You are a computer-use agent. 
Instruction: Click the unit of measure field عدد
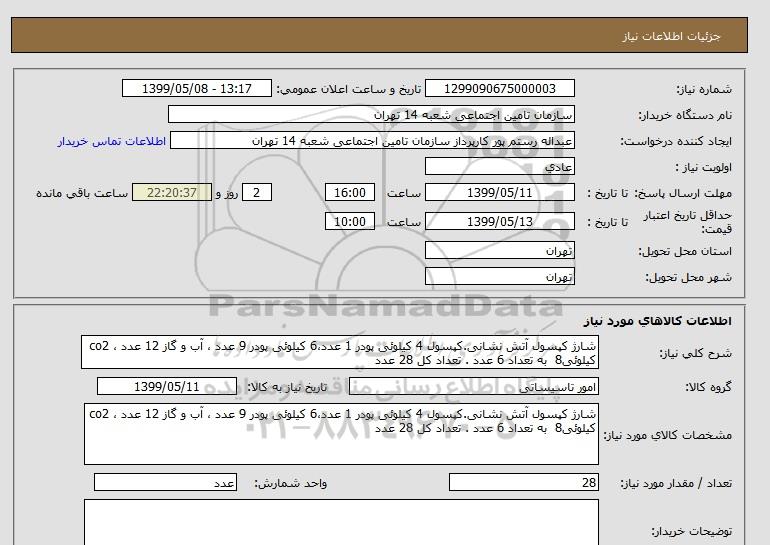pyautogui.click(x=165, y=482)
